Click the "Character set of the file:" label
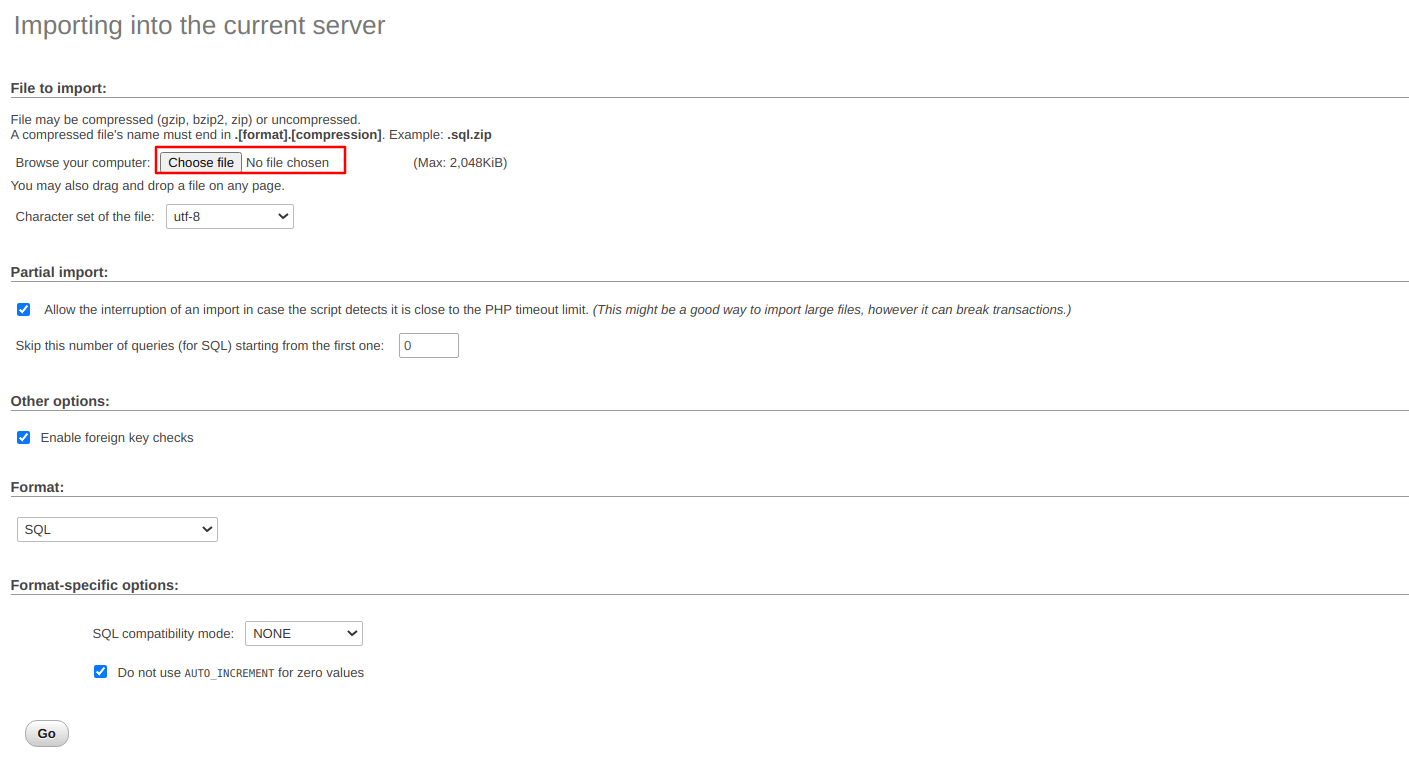The image size is (1409, 782). pos(85,217)
